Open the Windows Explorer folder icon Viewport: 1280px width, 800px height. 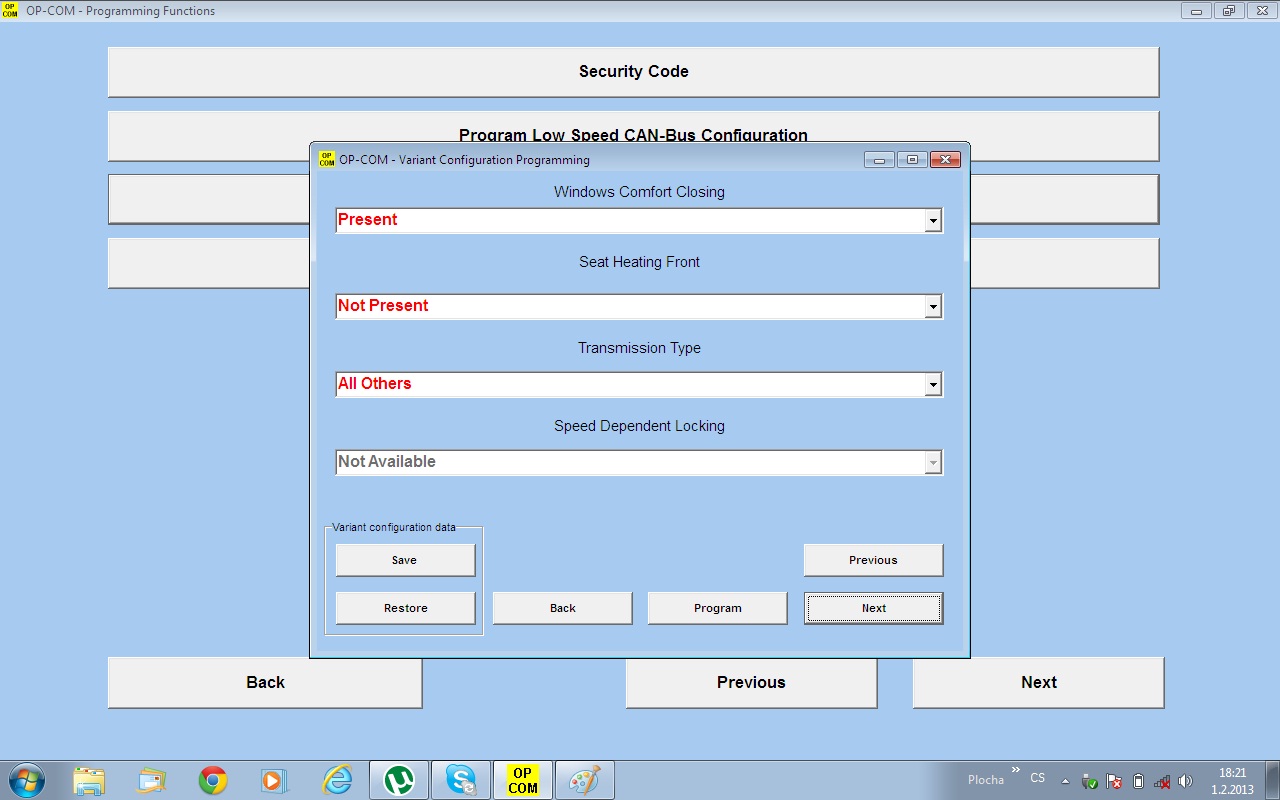point(89,780)
